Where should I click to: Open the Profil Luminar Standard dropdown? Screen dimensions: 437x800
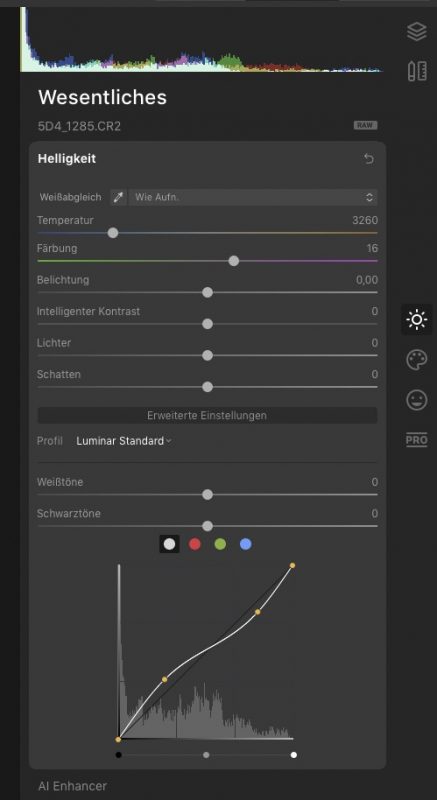pos(124,441)
